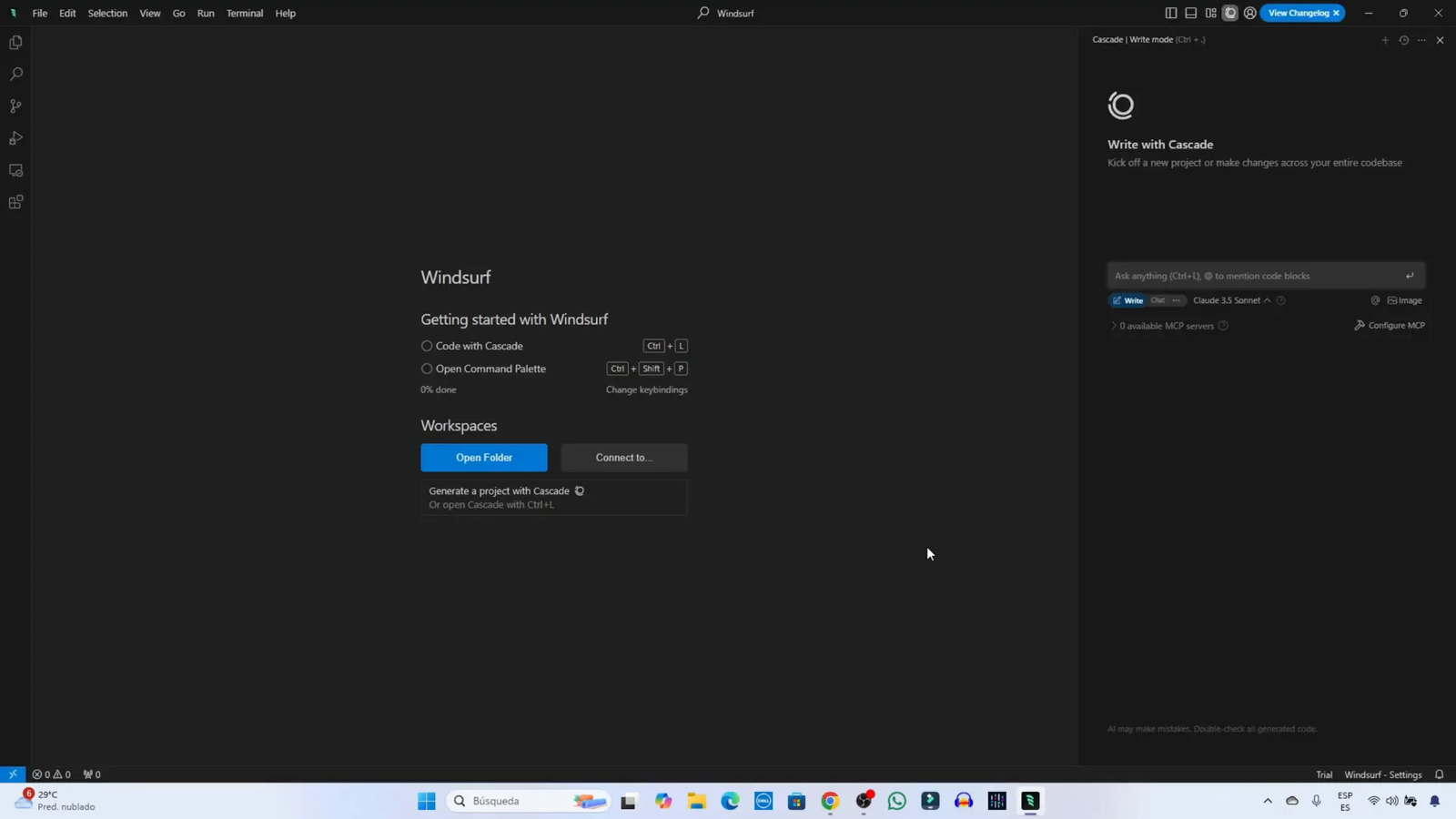Open the Cascade conversation history icon
Image resolution: width=1456 pixels, height=819 pixels.
(x=1403, y=40)
